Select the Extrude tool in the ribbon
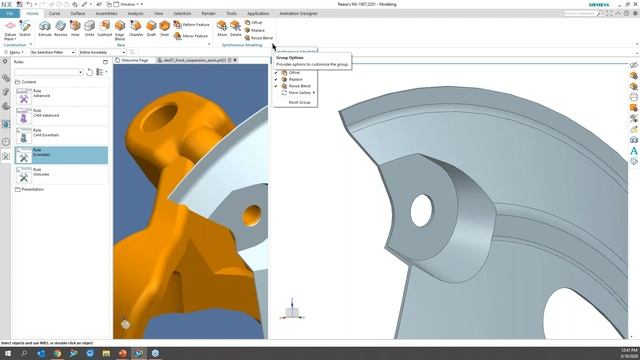640x360 pixels. tap(45, 29)
